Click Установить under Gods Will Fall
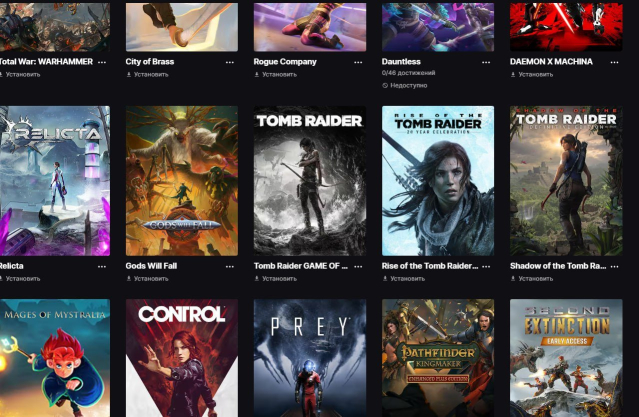The image size is (639, 417). (x=148, y=279)
